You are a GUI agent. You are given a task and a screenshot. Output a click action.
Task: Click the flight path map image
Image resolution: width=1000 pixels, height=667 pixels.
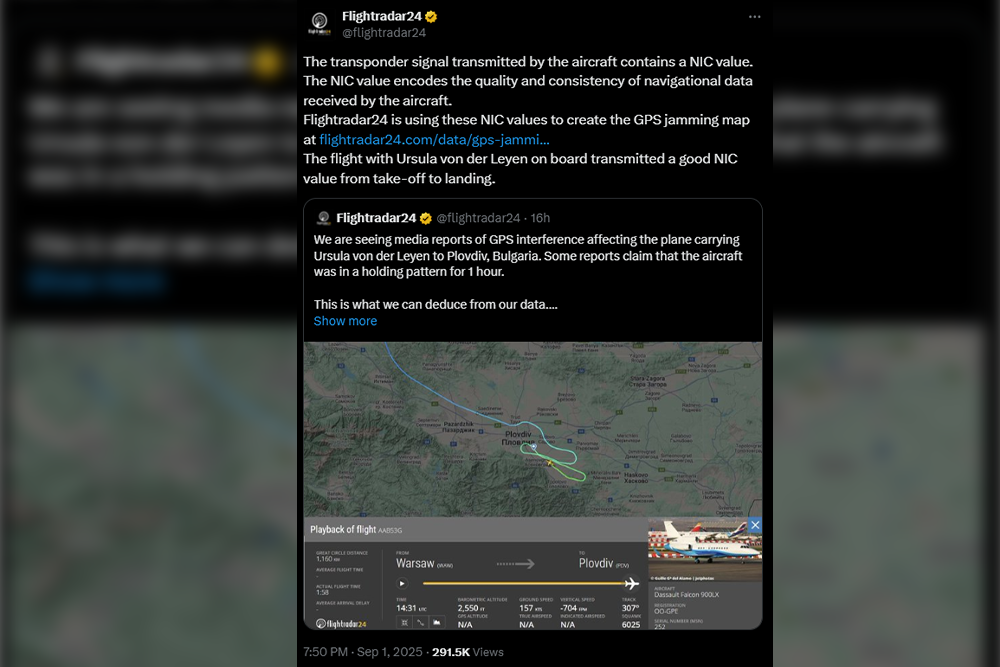(533, 429)
